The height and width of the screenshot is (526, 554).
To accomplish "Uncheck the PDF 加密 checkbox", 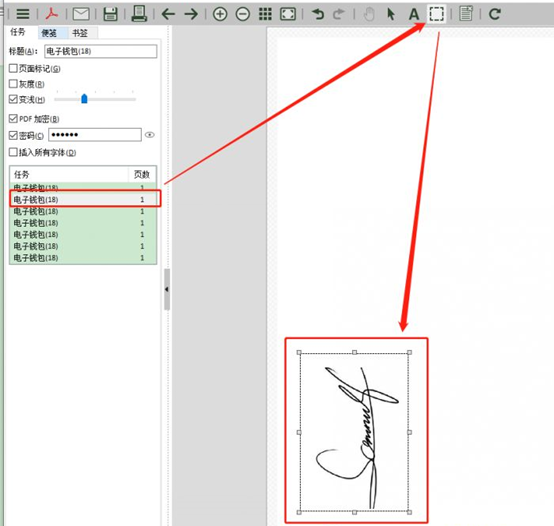I will click(13, 118).
